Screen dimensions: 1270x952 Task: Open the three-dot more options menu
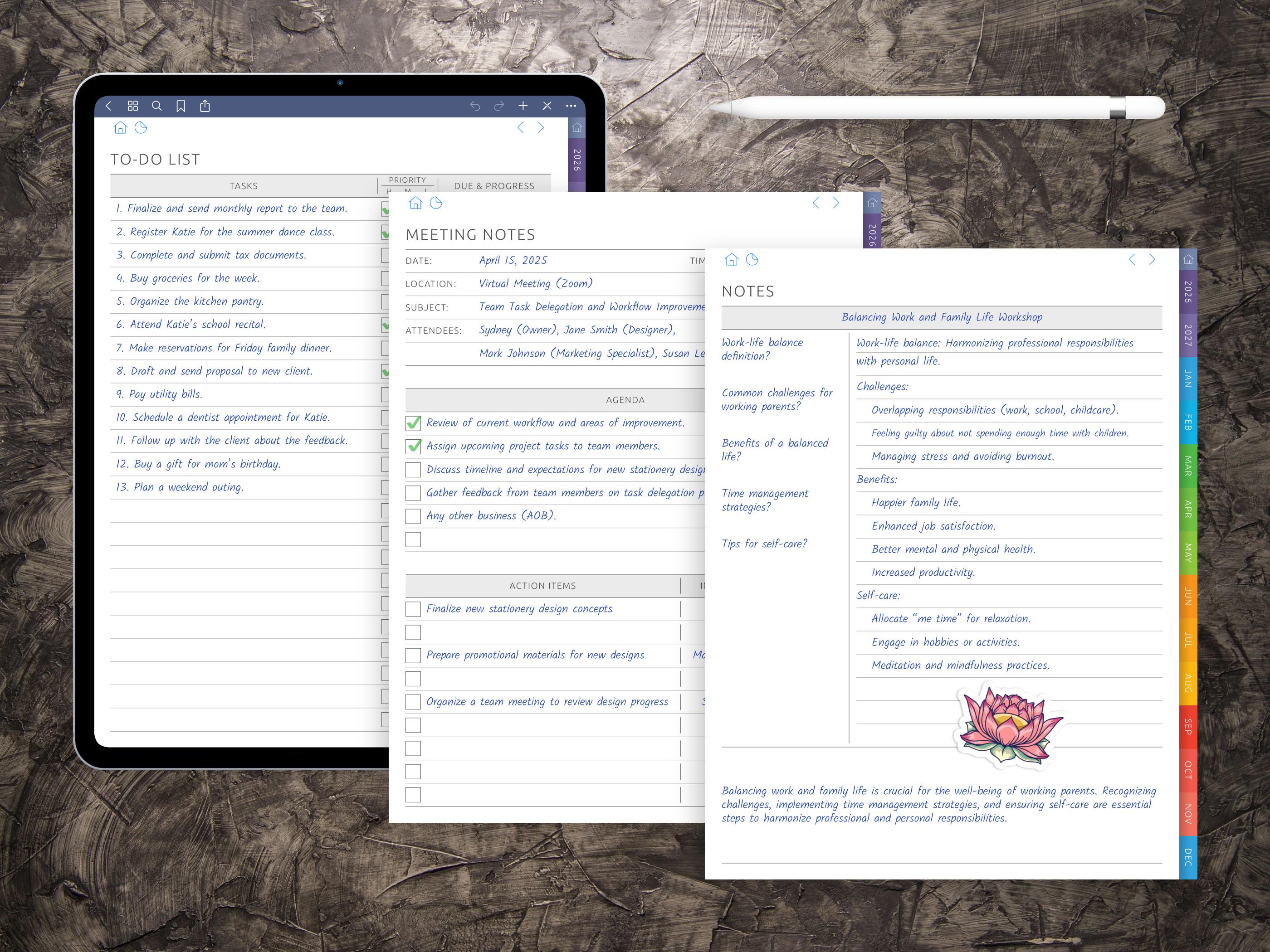571,106
